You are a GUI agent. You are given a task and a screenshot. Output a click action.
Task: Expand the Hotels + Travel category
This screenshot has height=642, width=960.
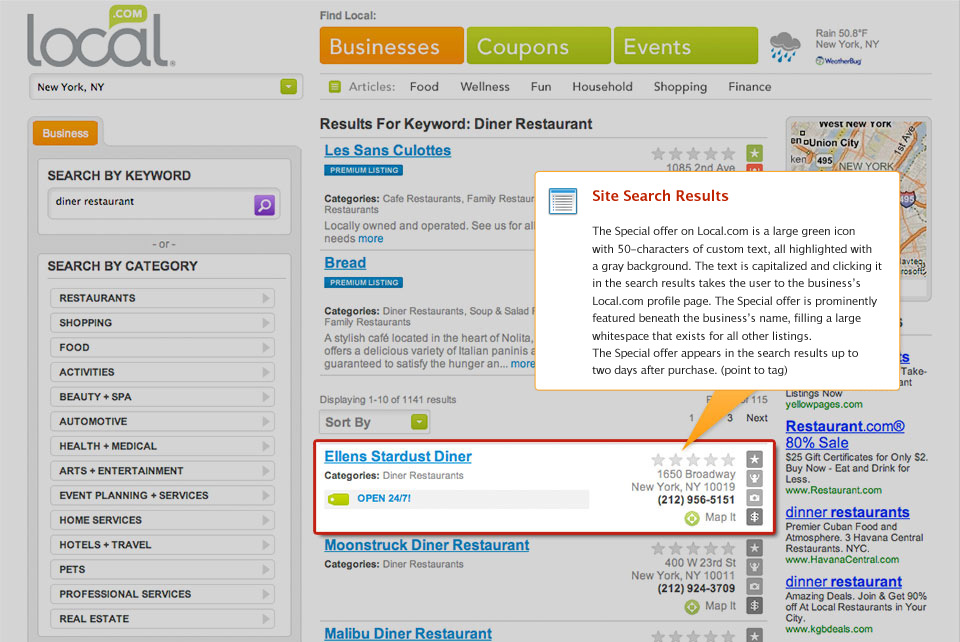[x=162, y=545]
